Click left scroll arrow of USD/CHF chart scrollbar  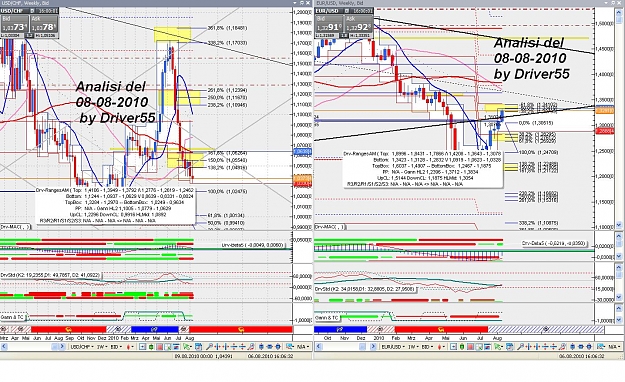pyautogui.click(x=4, y=347)
